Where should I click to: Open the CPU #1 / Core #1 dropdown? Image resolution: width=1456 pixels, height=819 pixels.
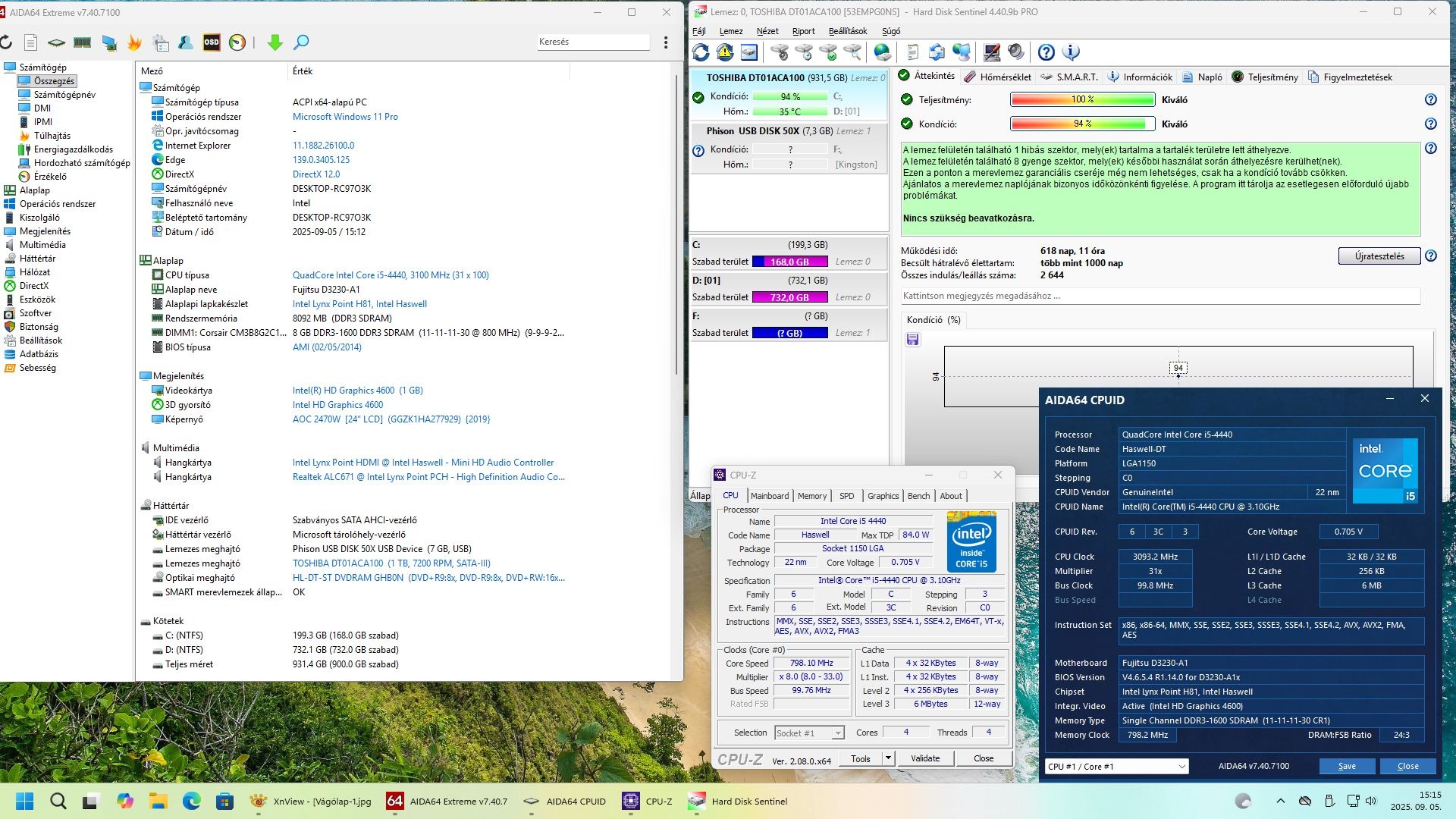[1116, 767]
